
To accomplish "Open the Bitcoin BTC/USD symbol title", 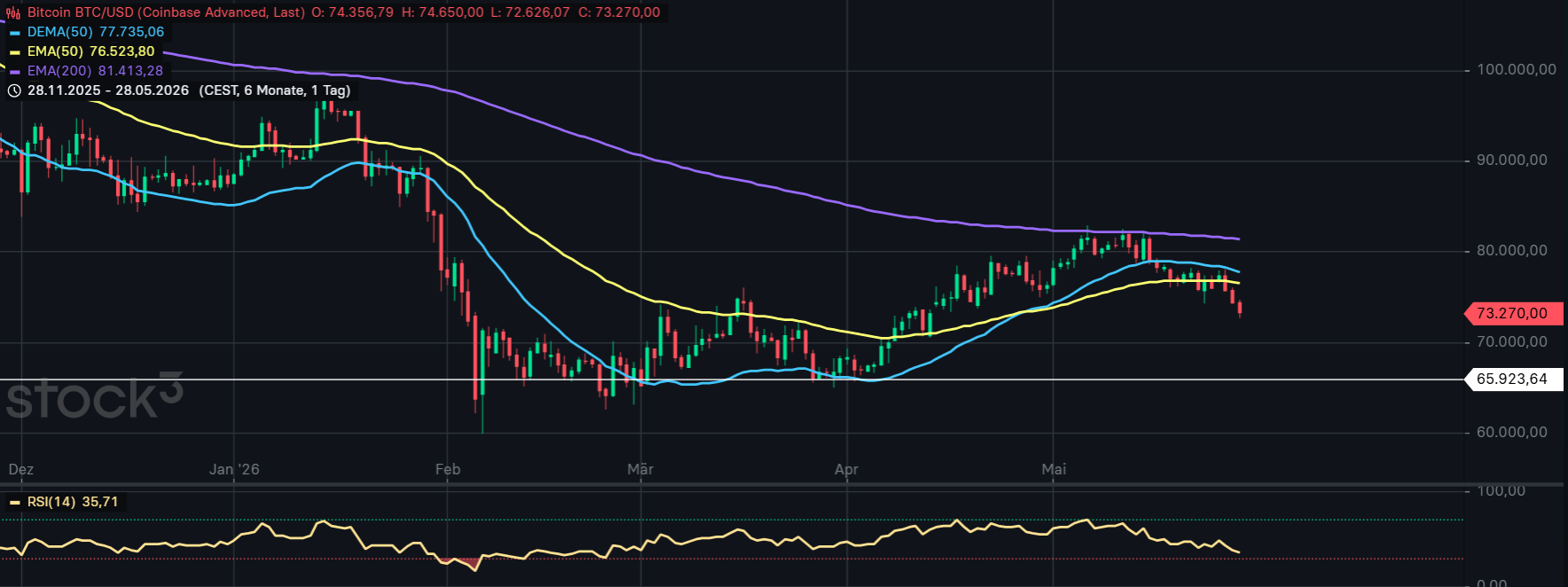I will point(166,12).
